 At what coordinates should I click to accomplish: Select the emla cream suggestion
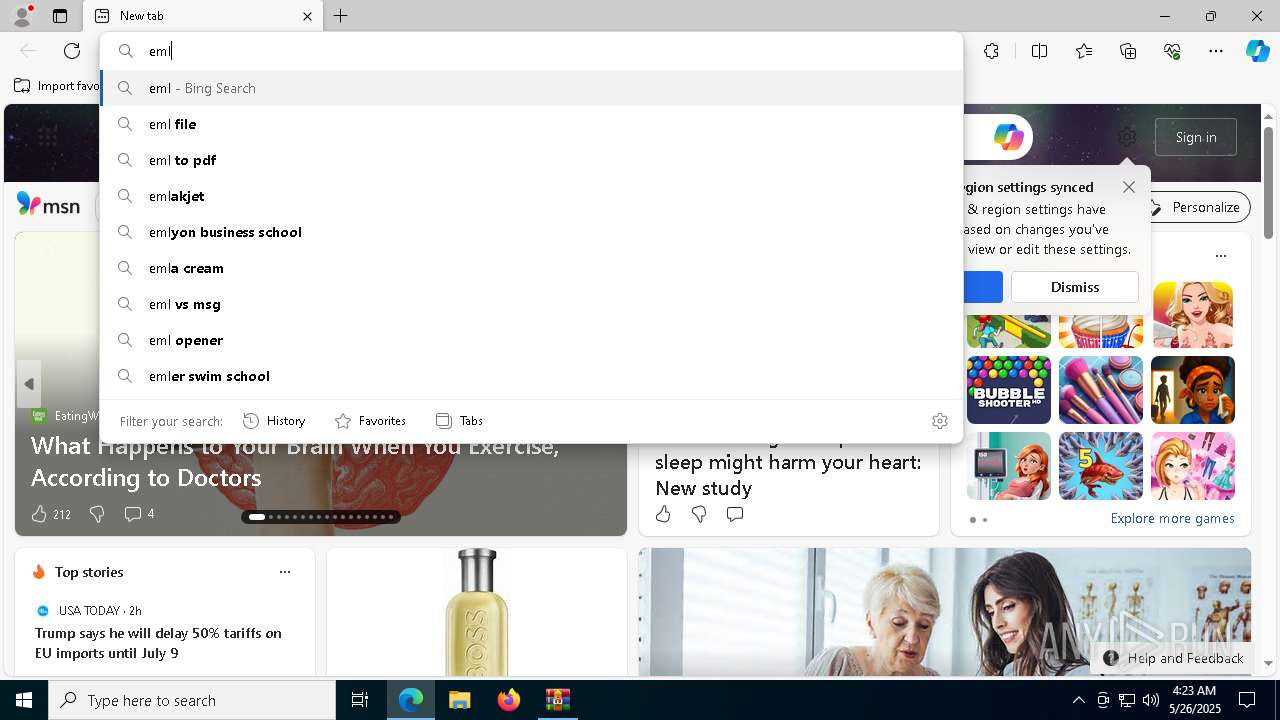[x=531, y=268]
